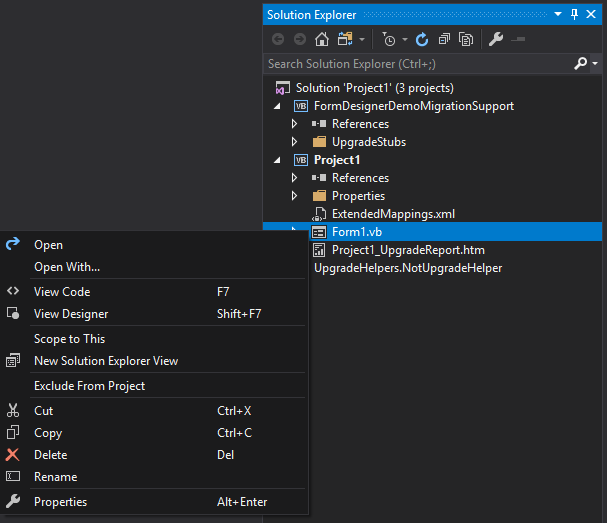Click the Properties wrench toolbar icon
This screenshot has height=523, width=607.
tap(496, 39)
